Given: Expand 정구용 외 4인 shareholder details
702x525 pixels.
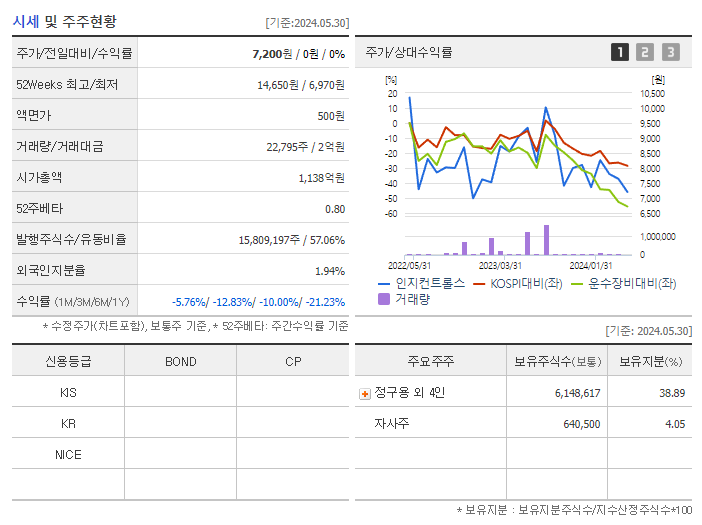Looking at the screenshot, I should (x=364, y=394).
